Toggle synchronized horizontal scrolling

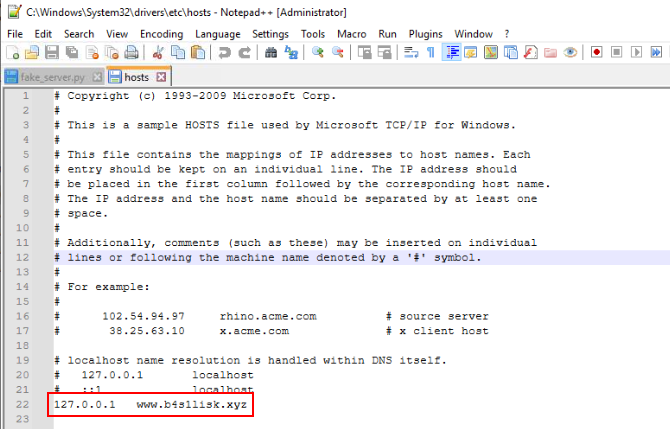click(385, 53)
